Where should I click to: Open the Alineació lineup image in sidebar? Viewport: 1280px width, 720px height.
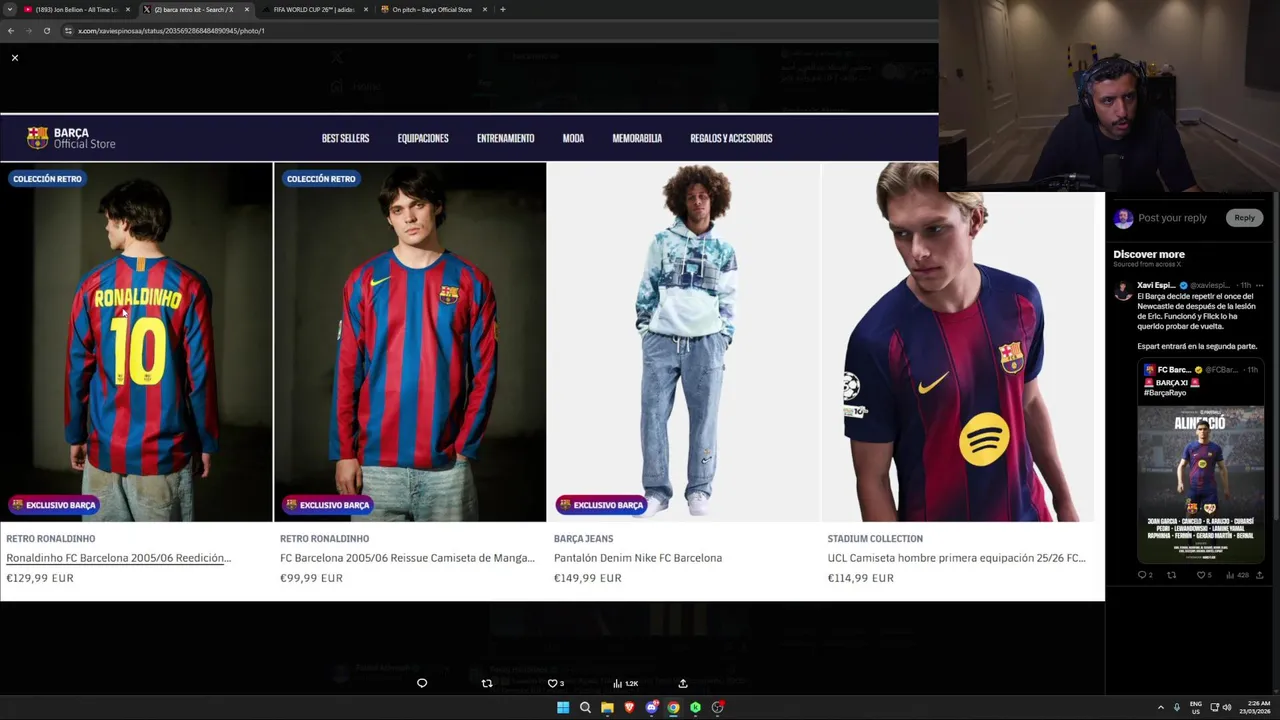1200,482
